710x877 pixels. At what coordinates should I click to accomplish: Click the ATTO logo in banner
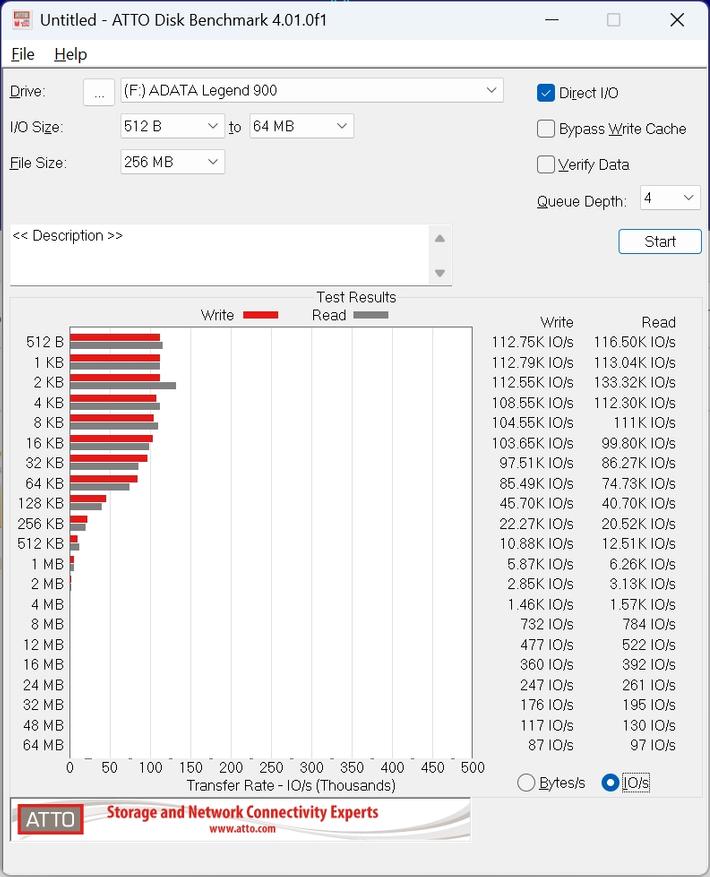pyautogui.click(x=50, y=819)
